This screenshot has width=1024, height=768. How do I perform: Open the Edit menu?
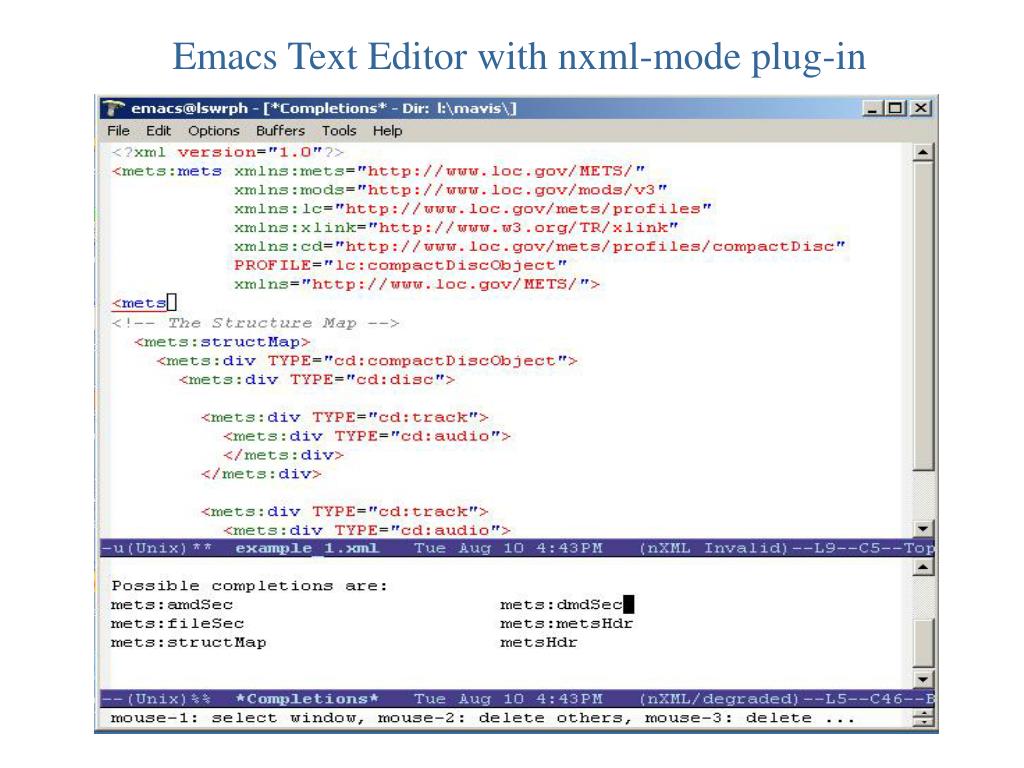[158, 131]
